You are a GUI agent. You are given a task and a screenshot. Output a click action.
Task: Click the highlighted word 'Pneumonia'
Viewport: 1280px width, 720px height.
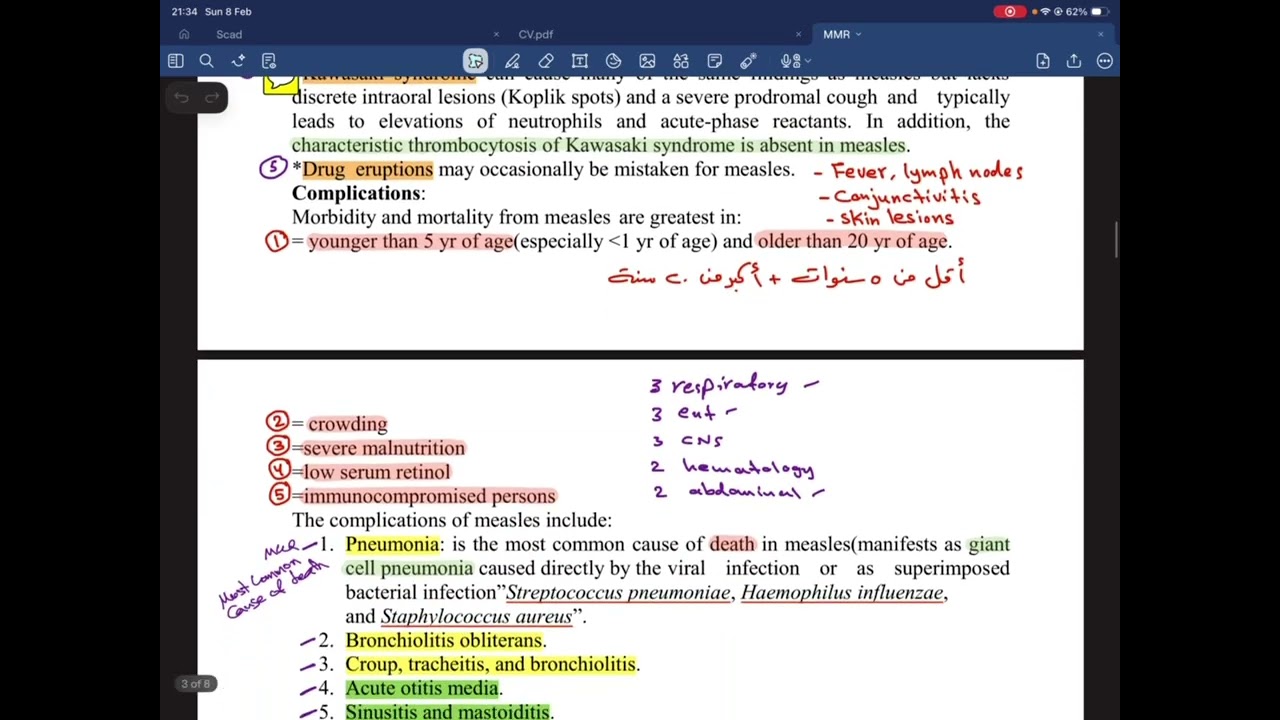point(392,544)
